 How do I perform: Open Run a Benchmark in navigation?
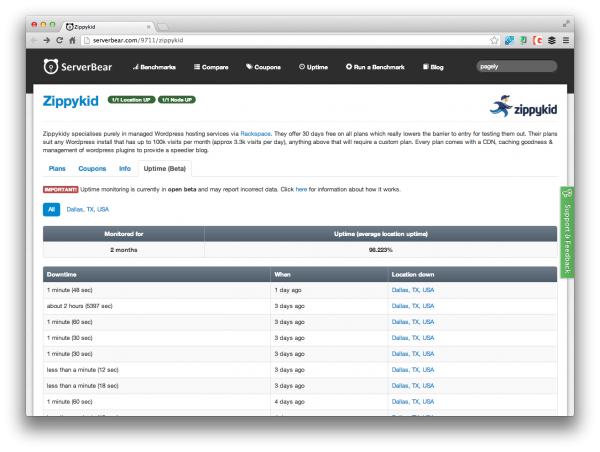point(375,67)
